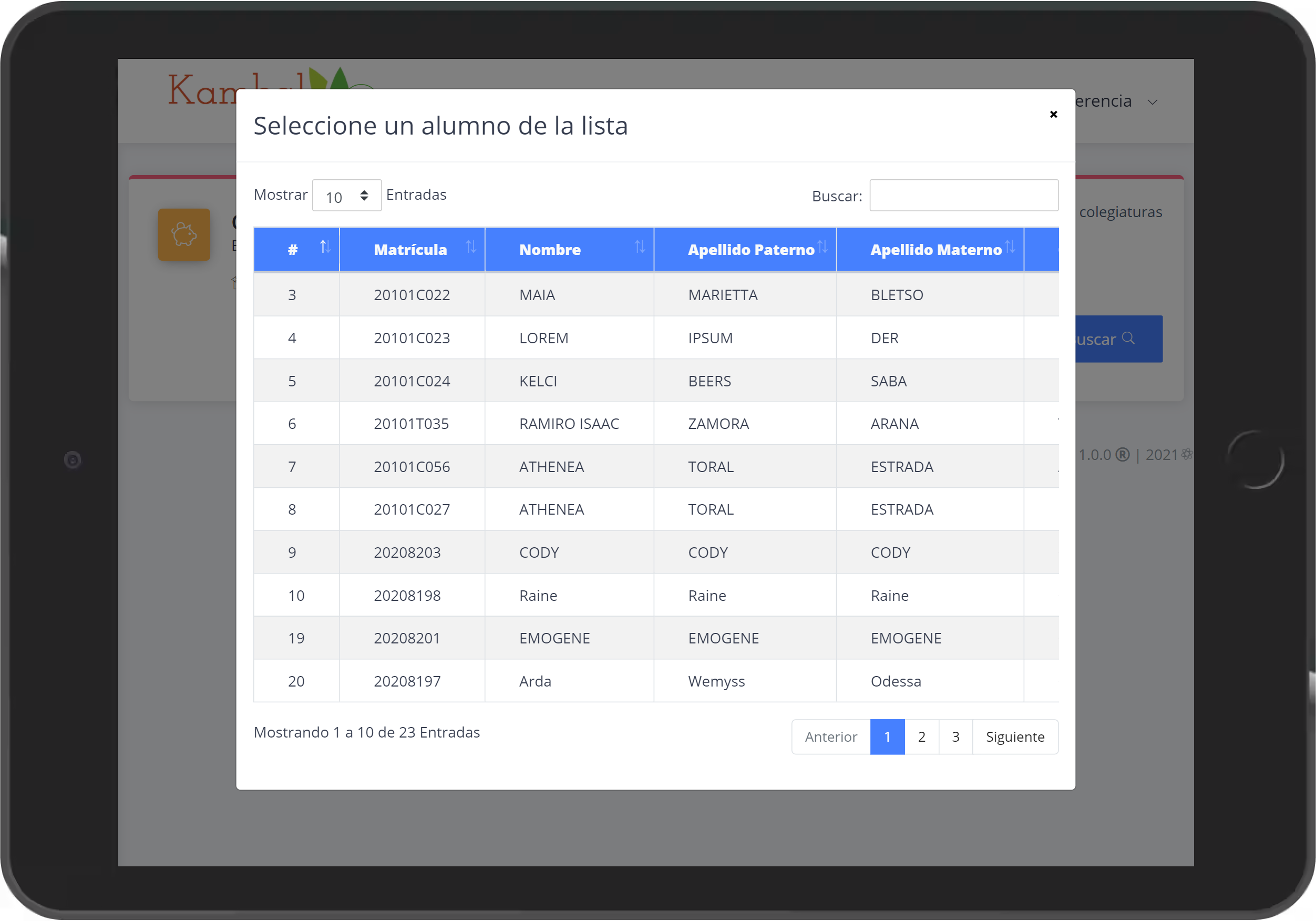Select matrícula 20101C022 cell
This screenshot has height=921, width=1316.
(x=412, y=295)
